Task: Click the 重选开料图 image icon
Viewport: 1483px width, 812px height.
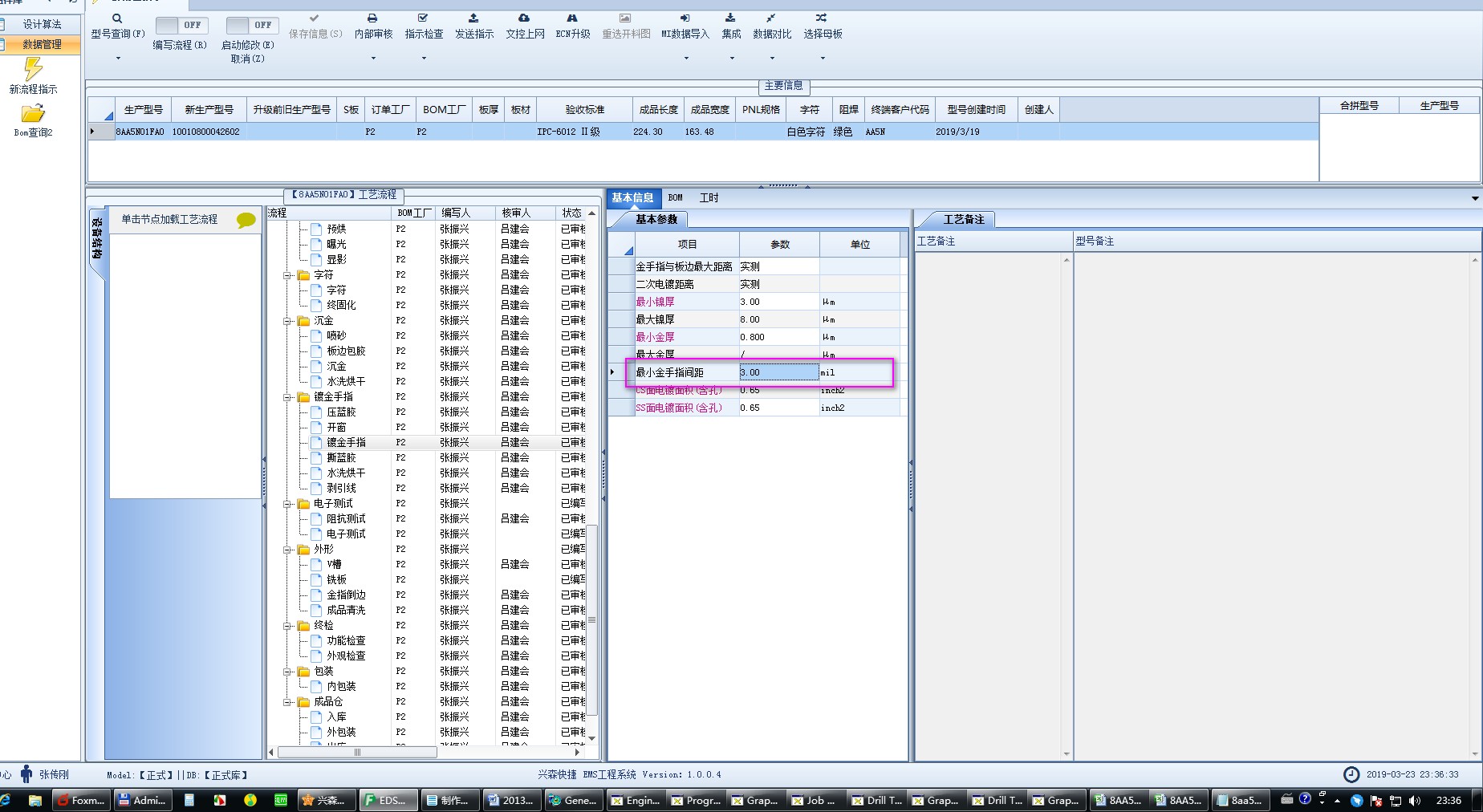Action: click(625, 18)
